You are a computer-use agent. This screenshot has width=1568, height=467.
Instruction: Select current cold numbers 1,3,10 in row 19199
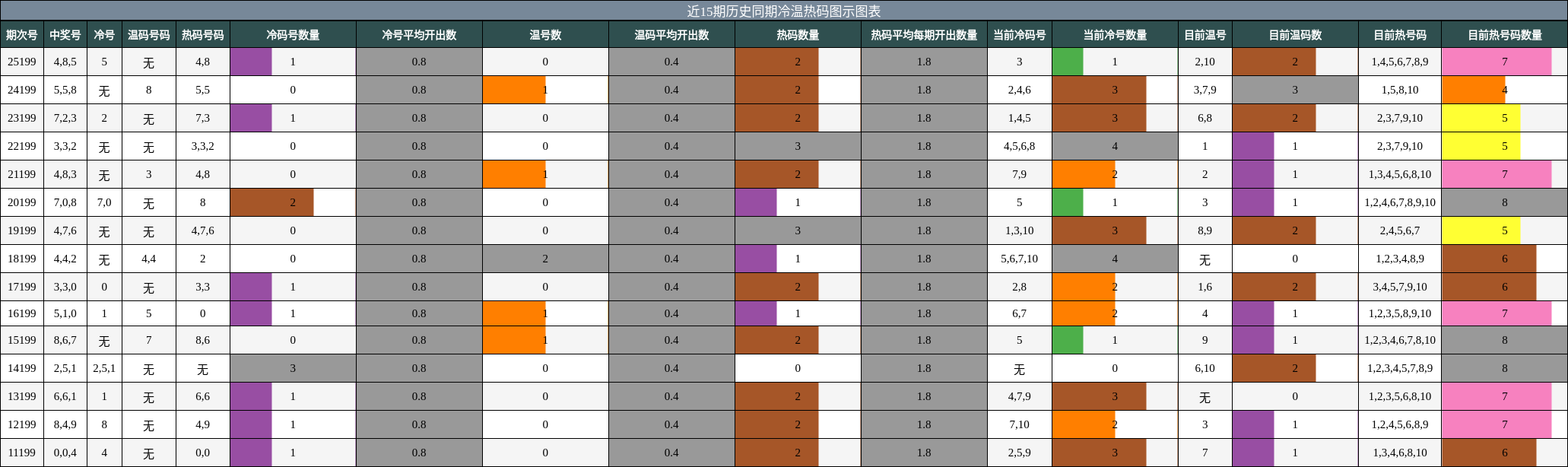click(1020, 230)
